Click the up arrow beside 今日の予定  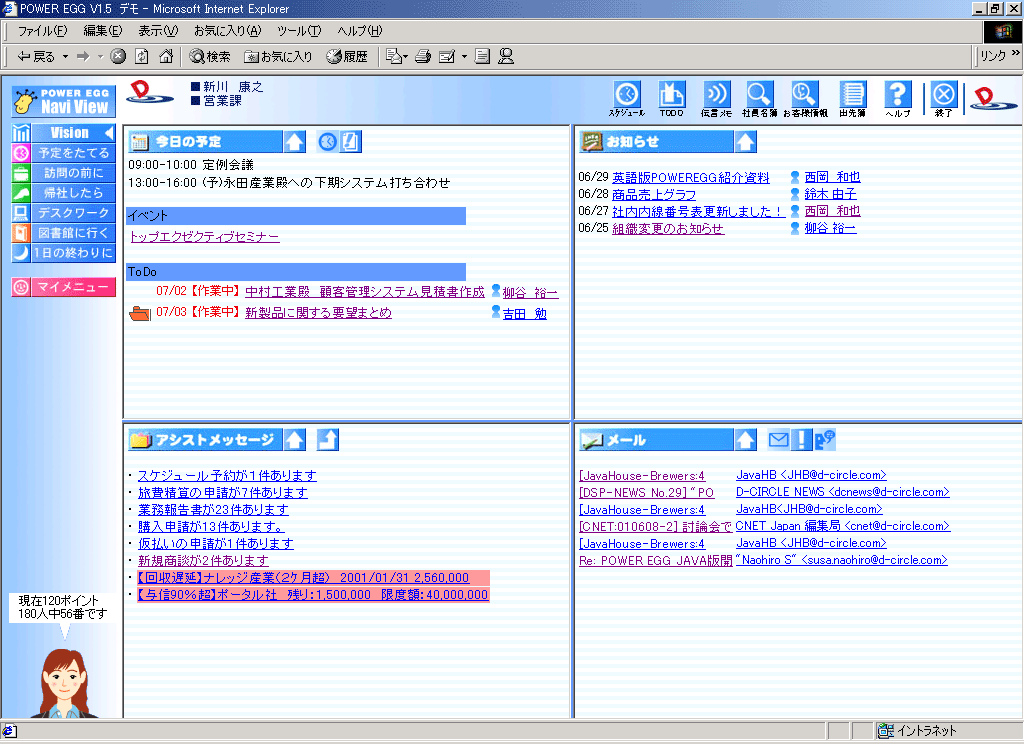tap(295, 142)
